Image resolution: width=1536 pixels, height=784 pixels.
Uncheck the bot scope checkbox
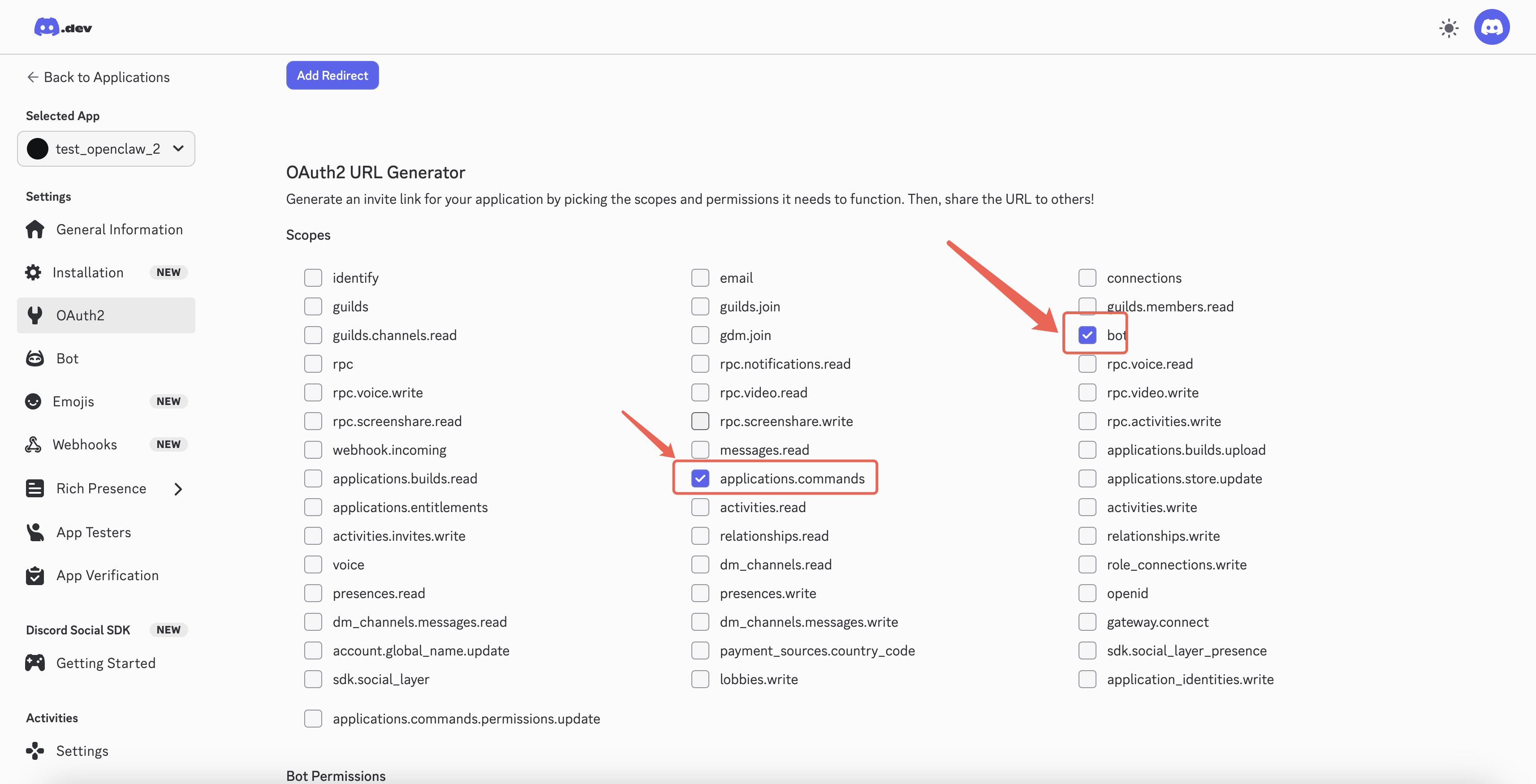1087,335
